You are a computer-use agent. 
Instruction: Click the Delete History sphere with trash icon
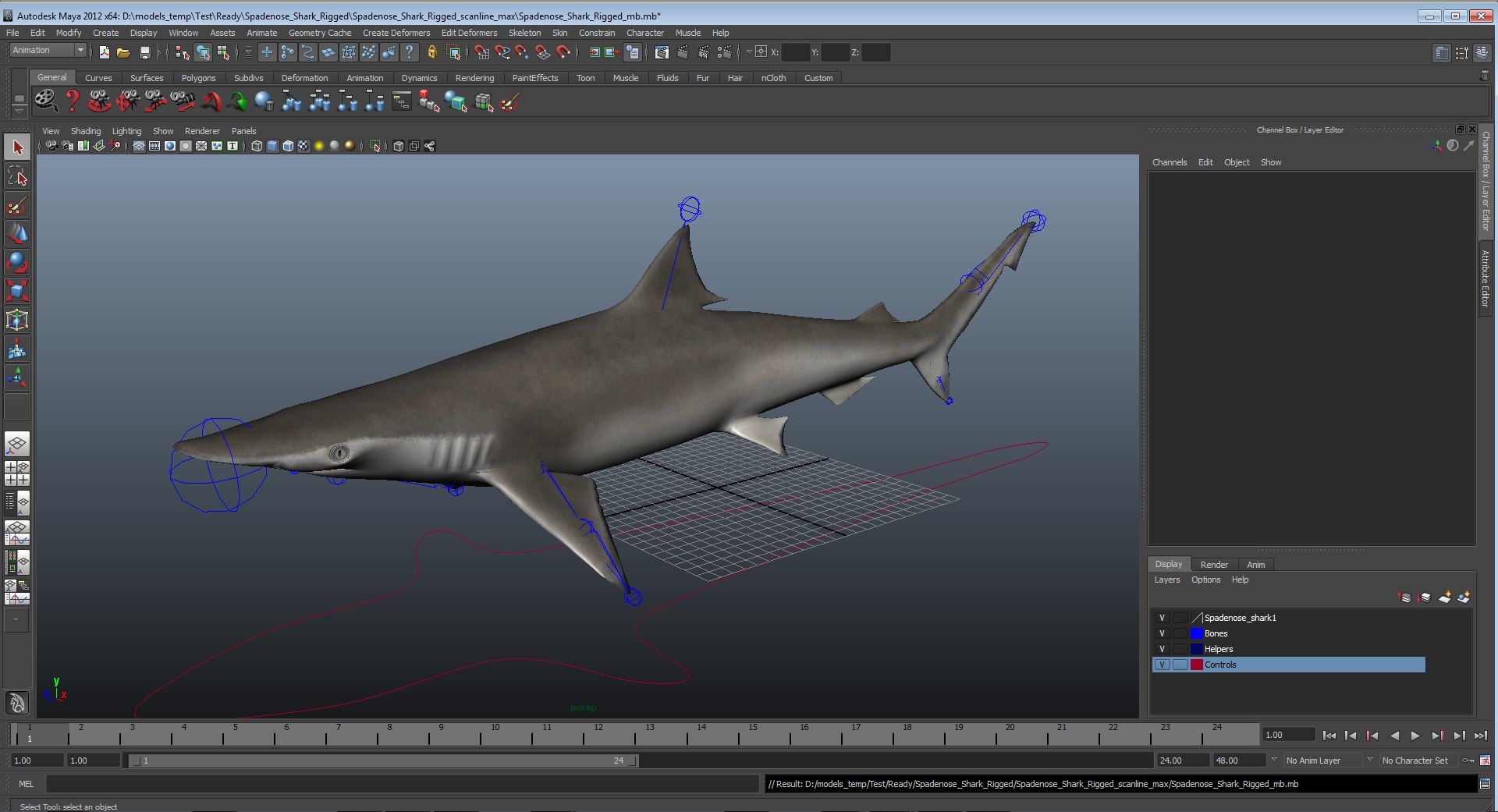click(264, 101)
